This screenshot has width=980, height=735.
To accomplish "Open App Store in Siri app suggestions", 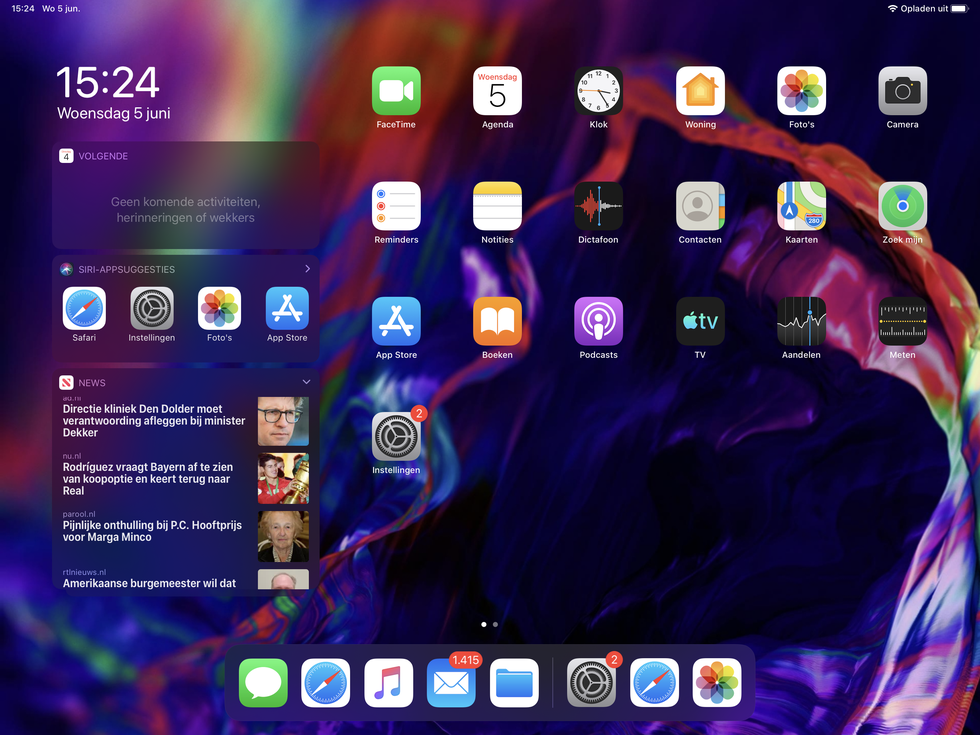I will pos(288,308).
